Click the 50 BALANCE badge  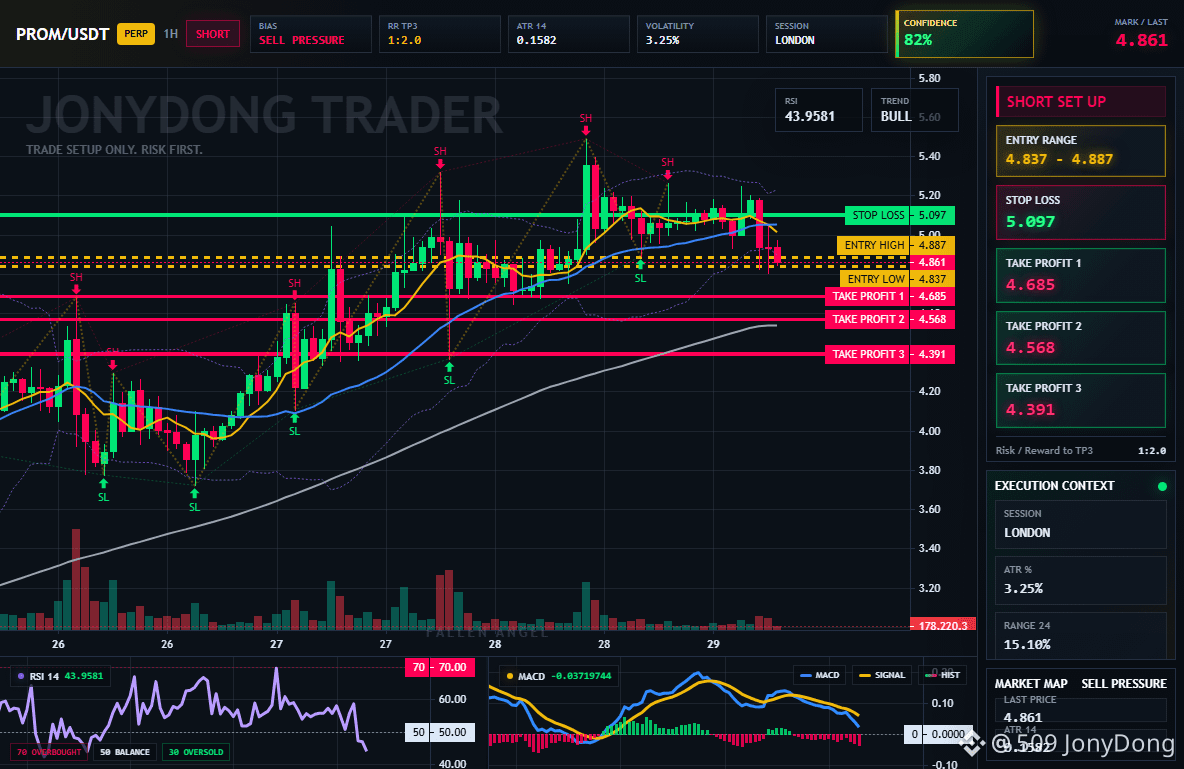[x=125, y=752]
